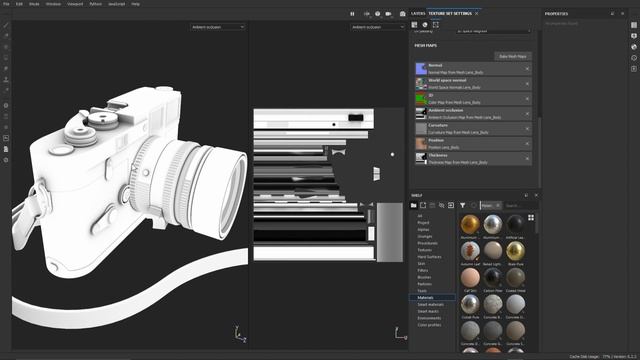Viewport: 640px width, 360px height.
Task: Open the Viewport menu
Action: pos(75,4)
